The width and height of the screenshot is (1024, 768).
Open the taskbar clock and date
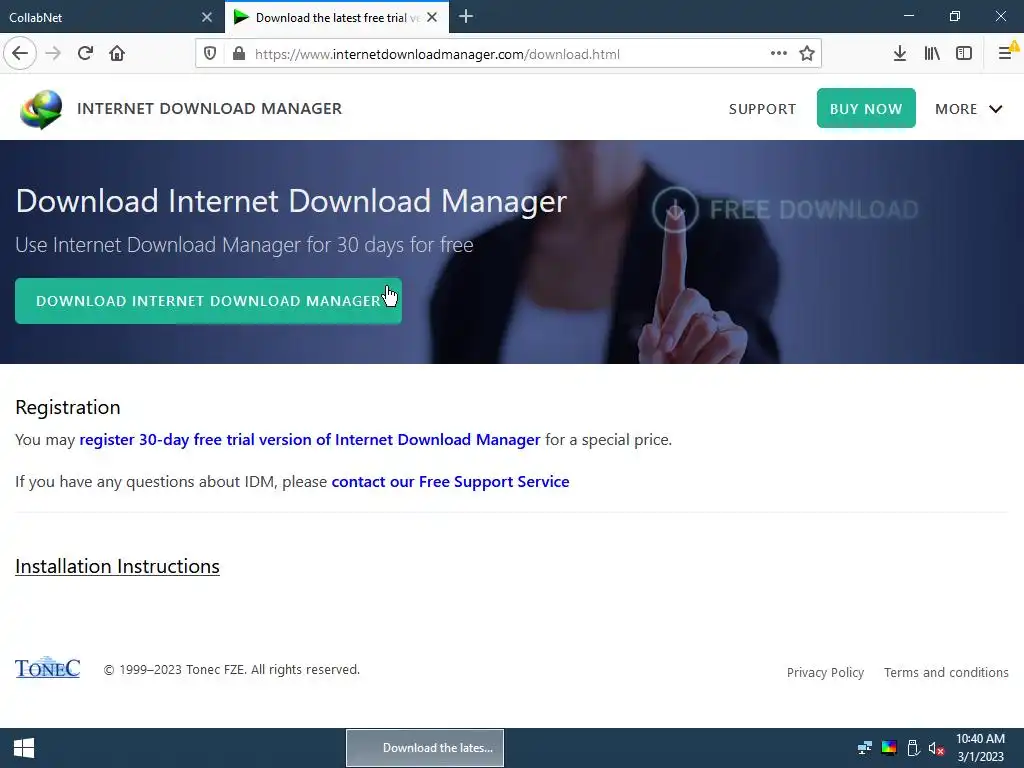click(x=980, y=748)
